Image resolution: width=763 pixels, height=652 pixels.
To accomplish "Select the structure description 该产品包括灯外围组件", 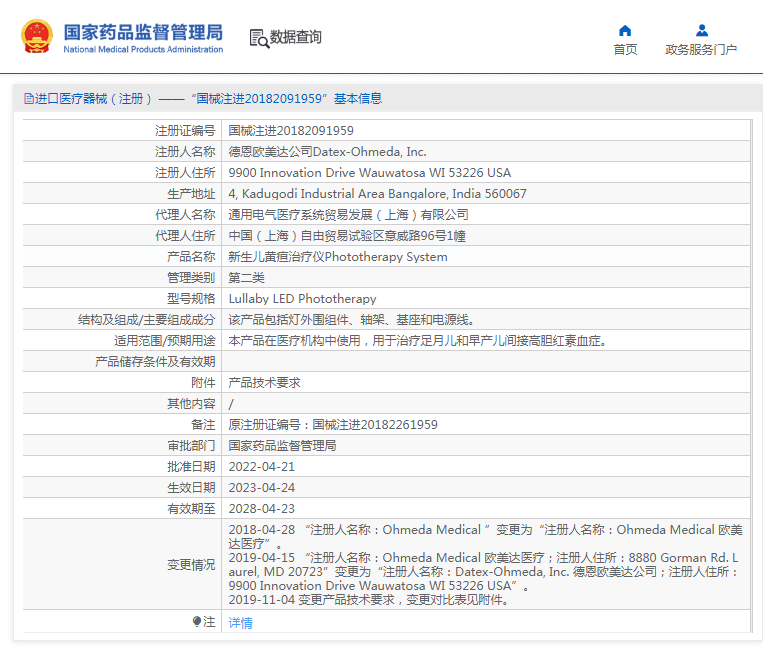I will (351, 320).
